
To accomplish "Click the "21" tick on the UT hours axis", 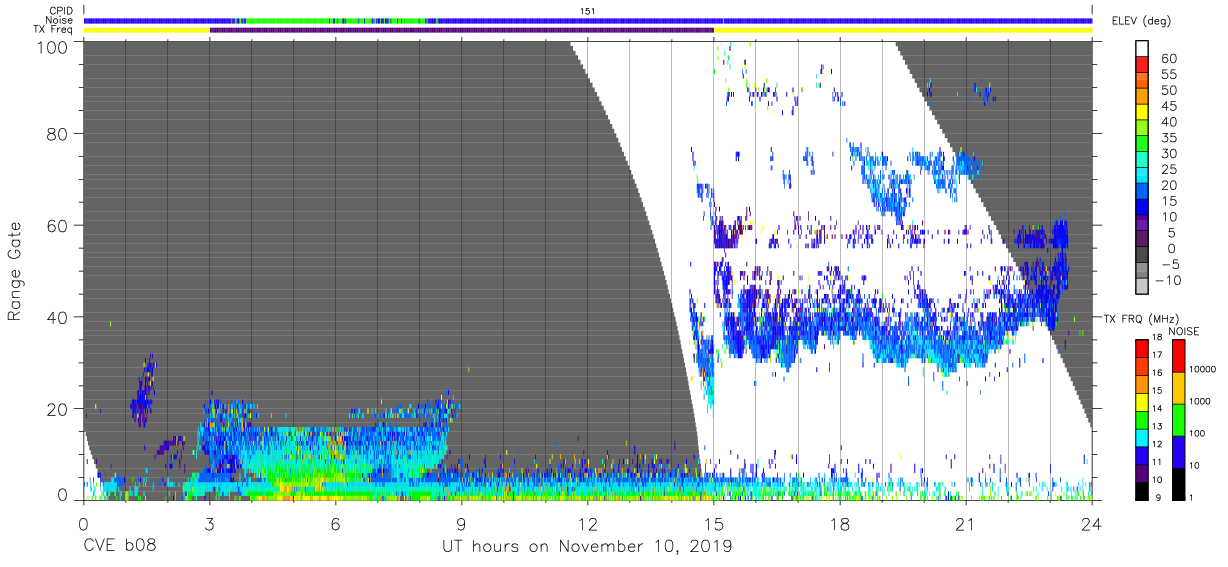I will (x=966, y=523).
